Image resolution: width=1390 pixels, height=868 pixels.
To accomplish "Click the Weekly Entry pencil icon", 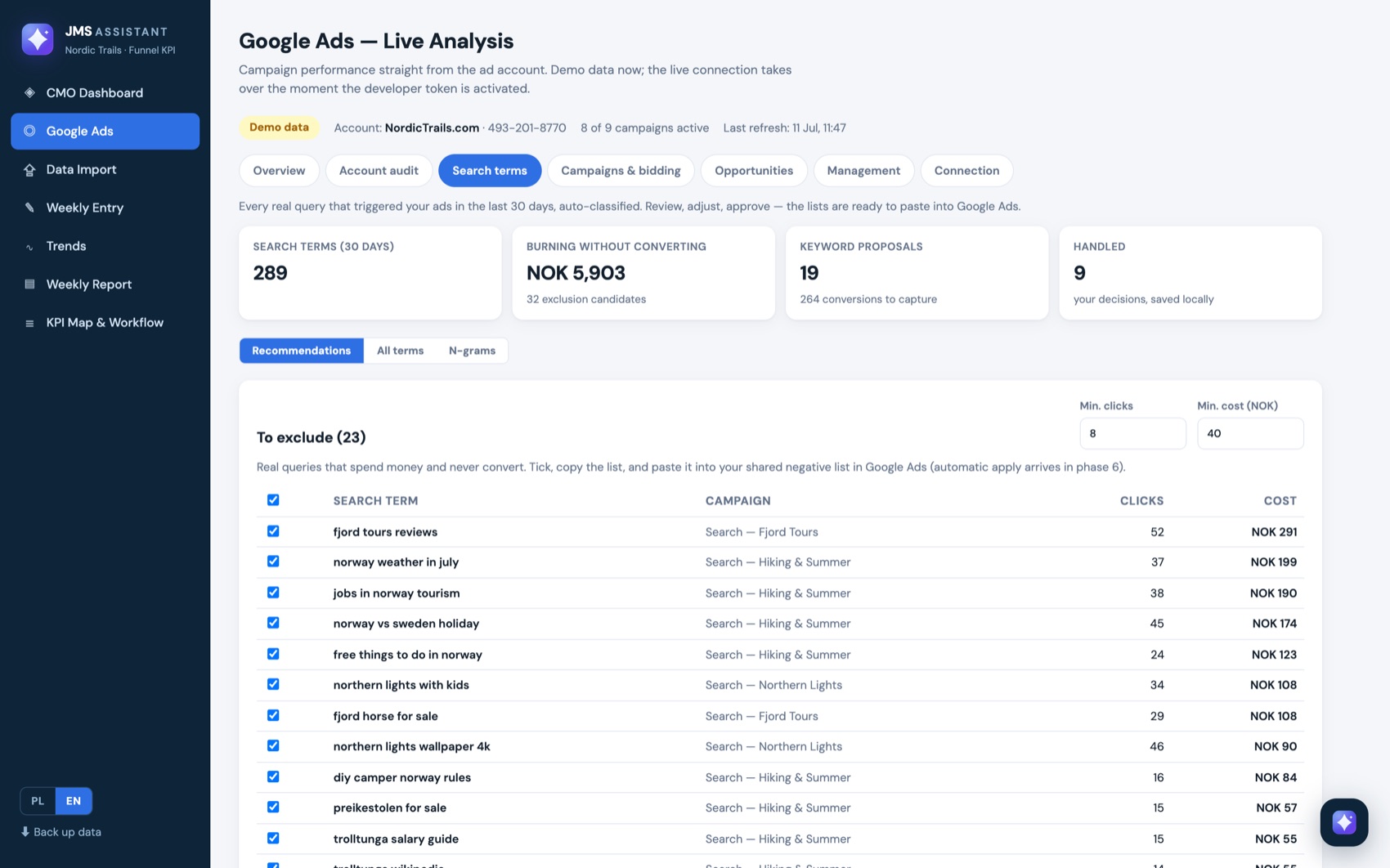I will tap(29, 208).
